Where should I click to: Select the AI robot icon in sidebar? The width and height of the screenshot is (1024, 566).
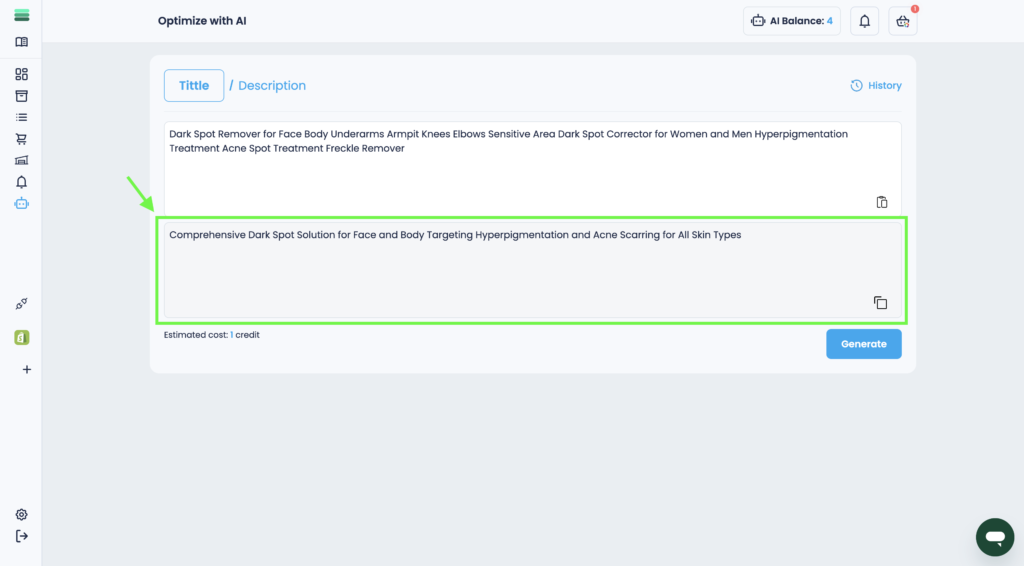click(21, 203)
